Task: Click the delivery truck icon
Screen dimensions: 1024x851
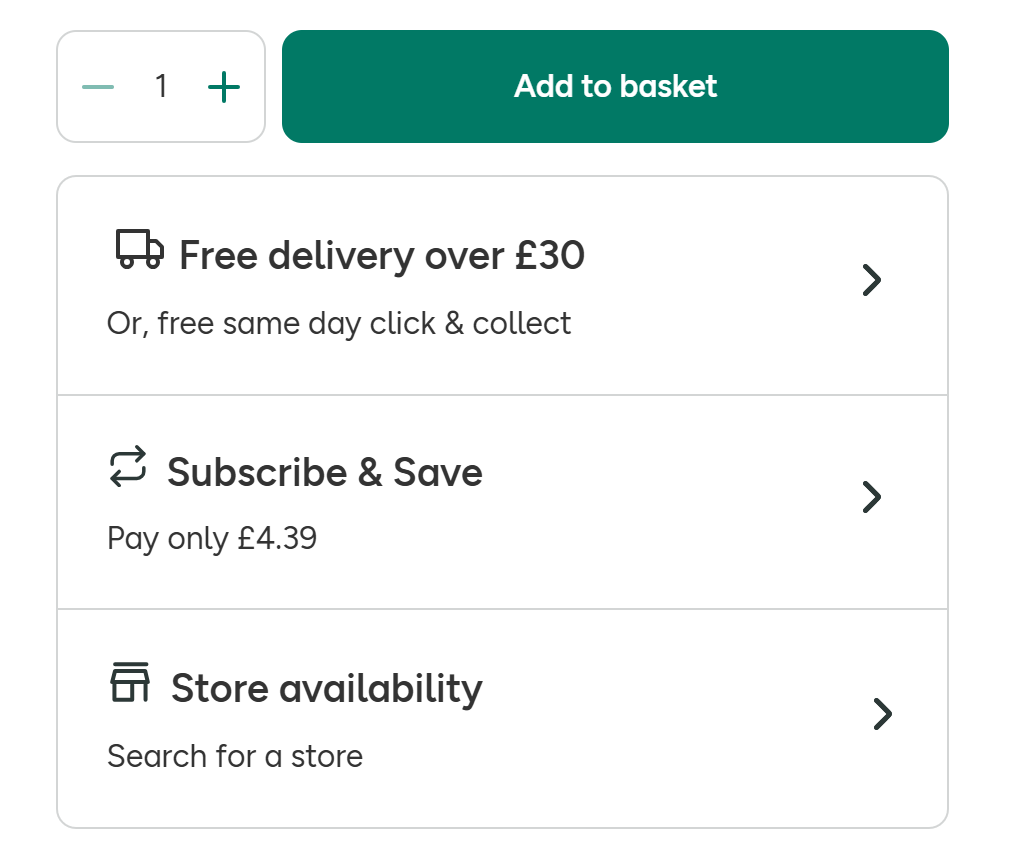Action: [x=140, y=249]
